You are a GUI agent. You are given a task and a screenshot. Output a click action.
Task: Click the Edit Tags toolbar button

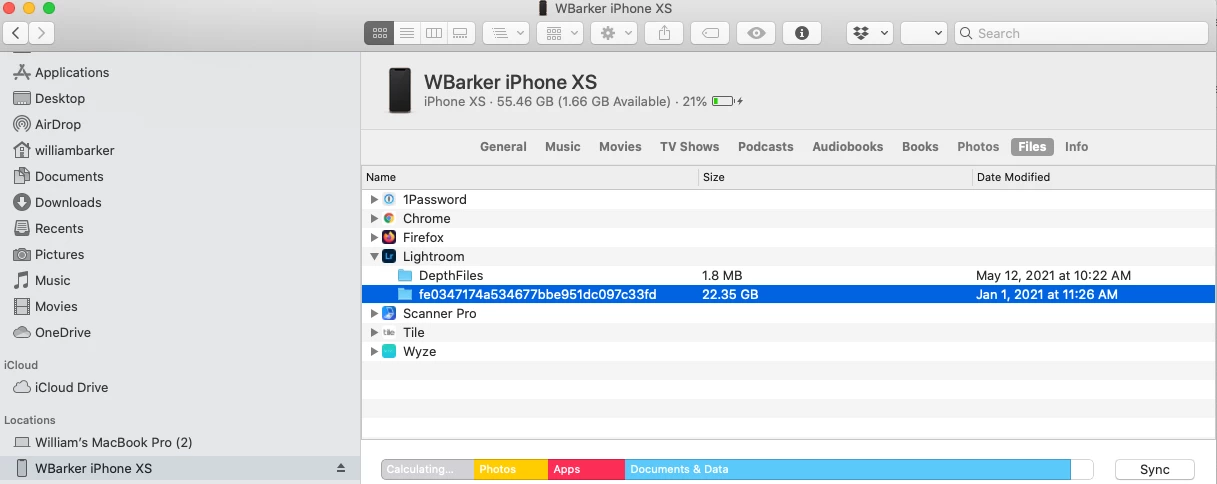710,33
